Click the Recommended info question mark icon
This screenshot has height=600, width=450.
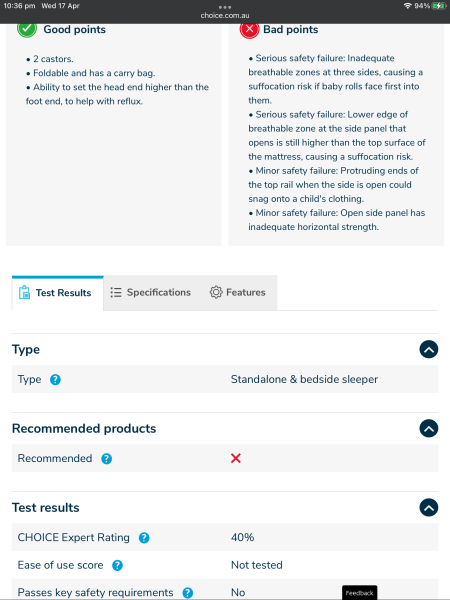pos(106,458)
